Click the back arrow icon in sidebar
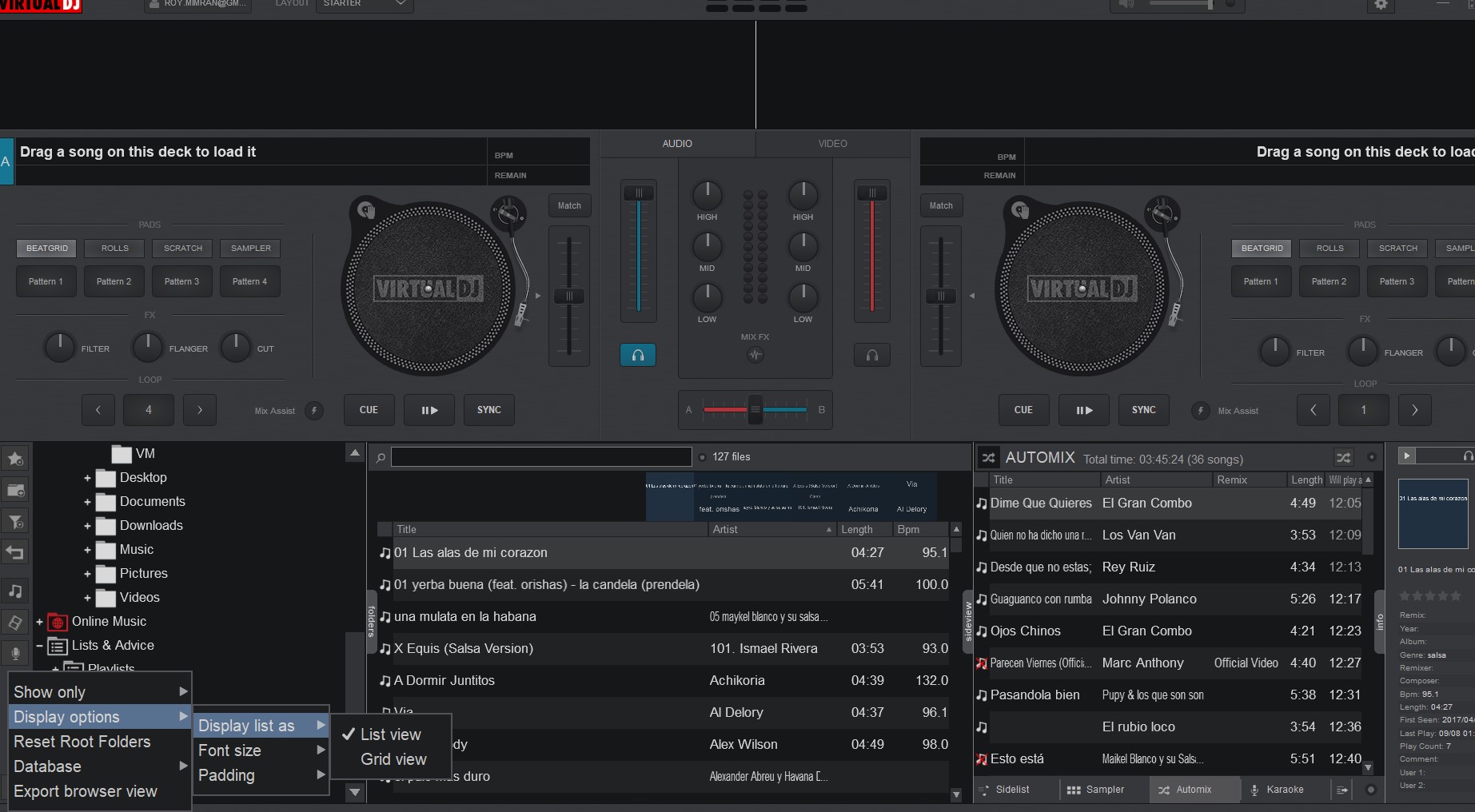This screenshot has height=812, width=1475. coord(15,551)
